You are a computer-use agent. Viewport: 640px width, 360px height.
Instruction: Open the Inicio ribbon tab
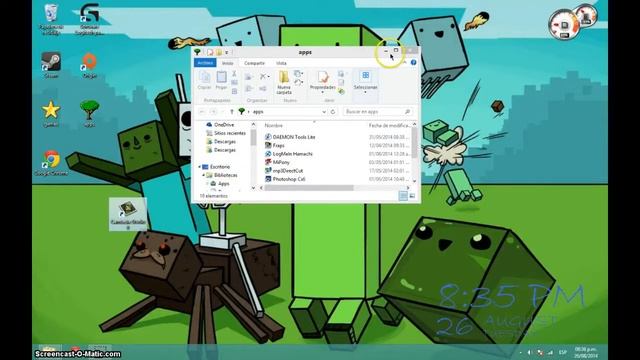[227, 63]
